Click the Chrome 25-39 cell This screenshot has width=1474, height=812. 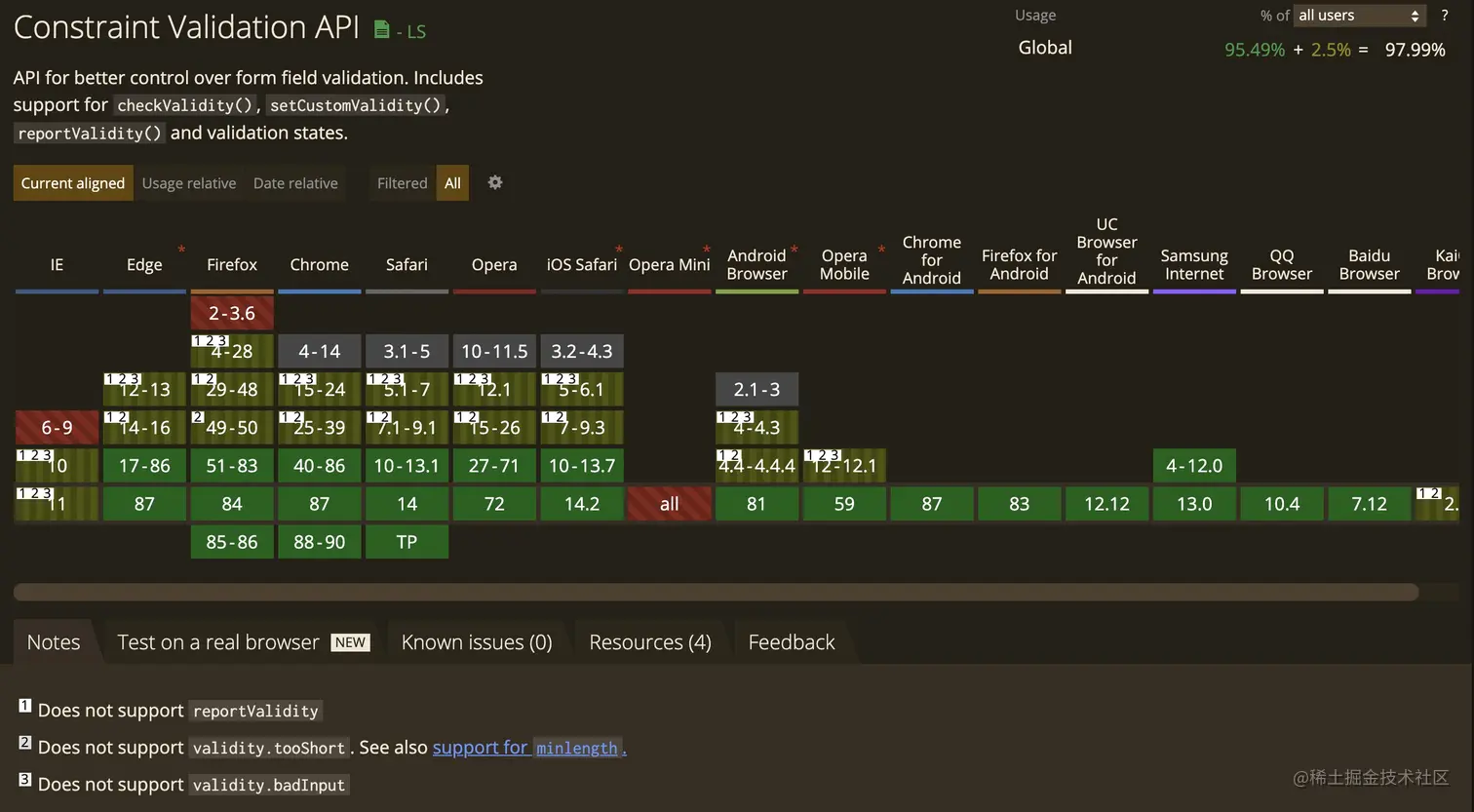point(319,427)
